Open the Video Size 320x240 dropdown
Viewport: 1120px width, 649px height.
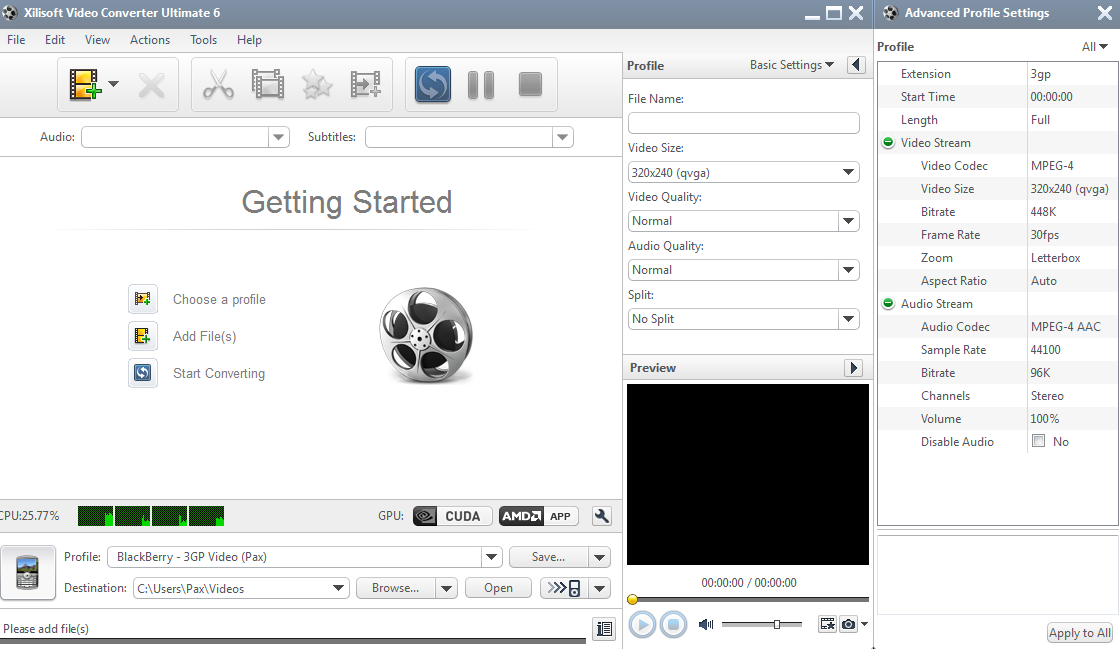pos(848,172)
